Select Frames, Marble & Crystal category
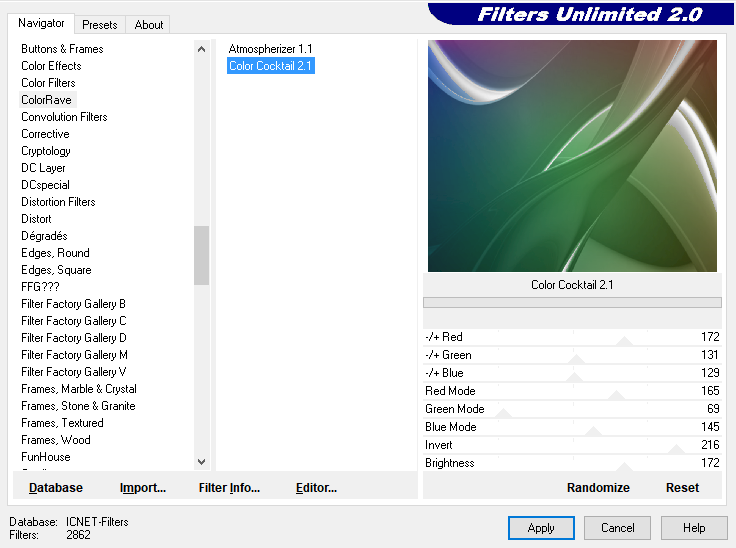The height and width of the screenshot is (548, 736). click(79, 389)
